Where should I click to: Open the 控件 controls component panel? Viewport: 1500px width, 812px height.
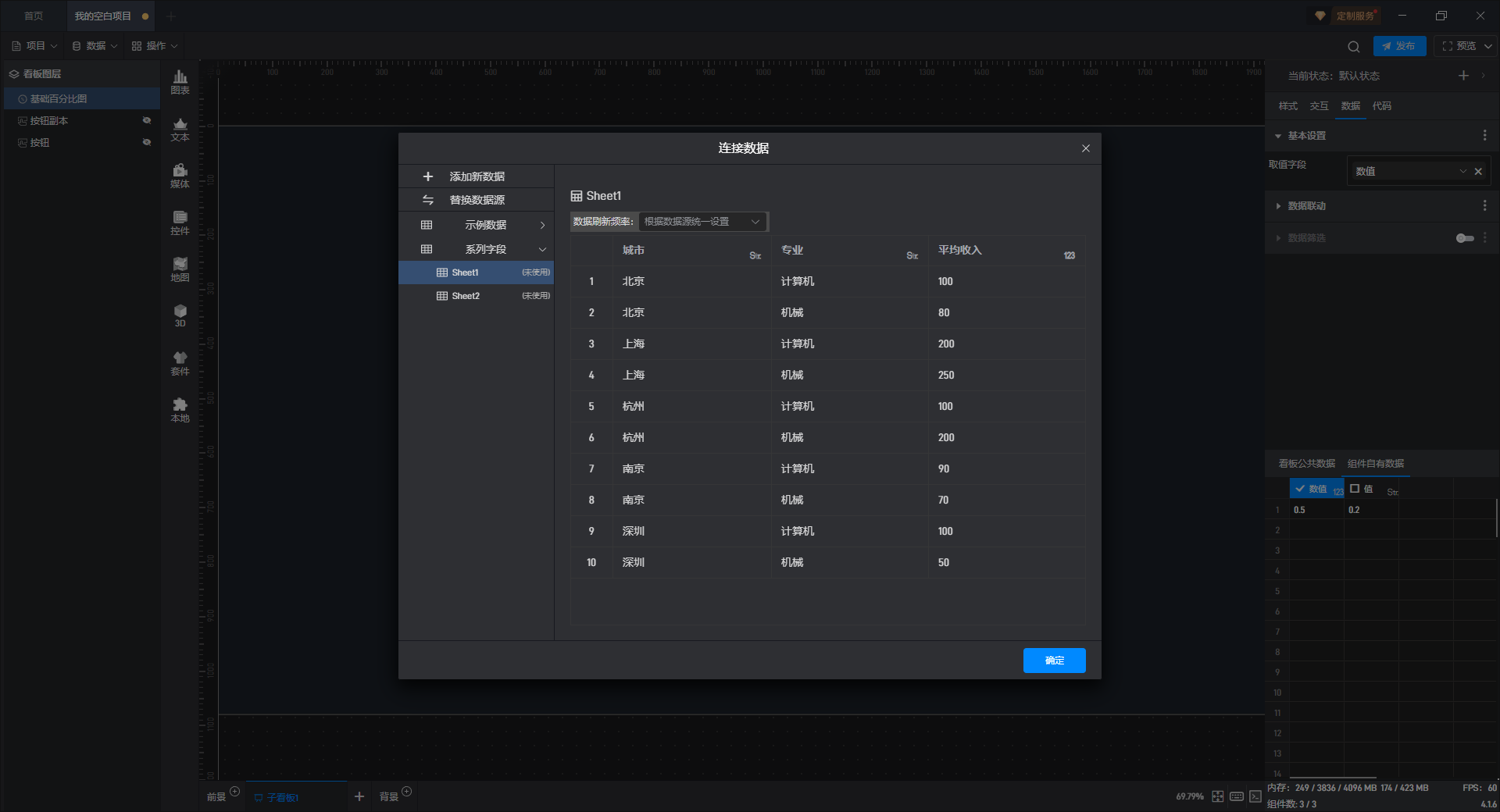[x=180, y=222]
